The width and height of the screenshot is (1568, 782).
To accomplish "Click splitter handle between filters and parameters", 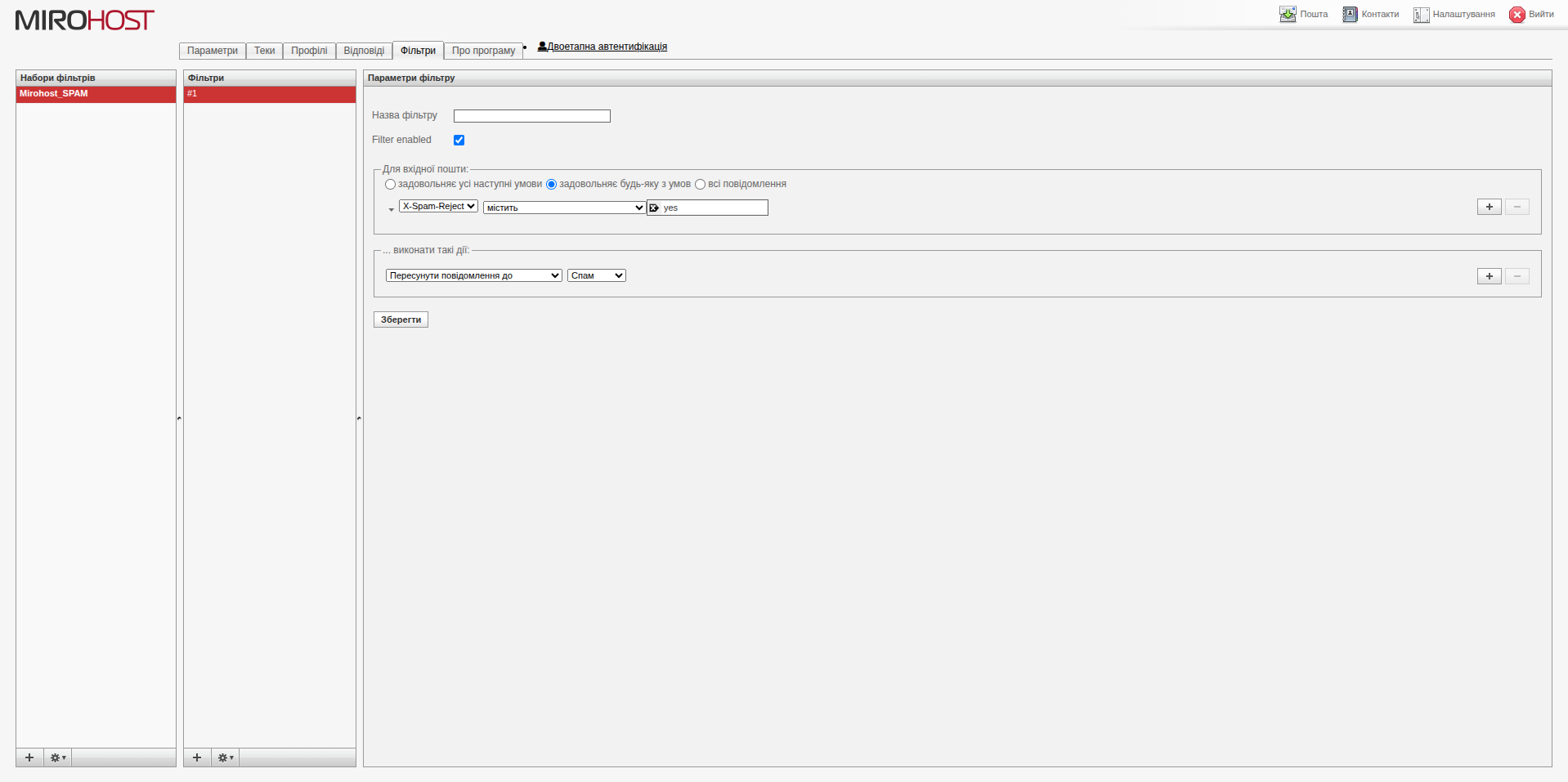I will pyautogui.click(x=359, y=418).
